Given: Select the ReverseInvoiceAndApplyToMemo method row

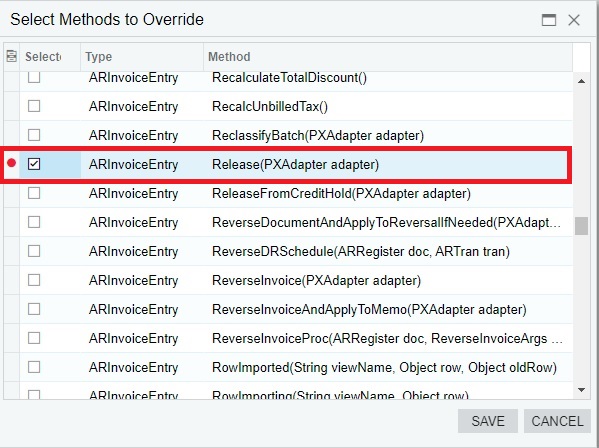Looking at the screenshot, I should tap(288, 309).
